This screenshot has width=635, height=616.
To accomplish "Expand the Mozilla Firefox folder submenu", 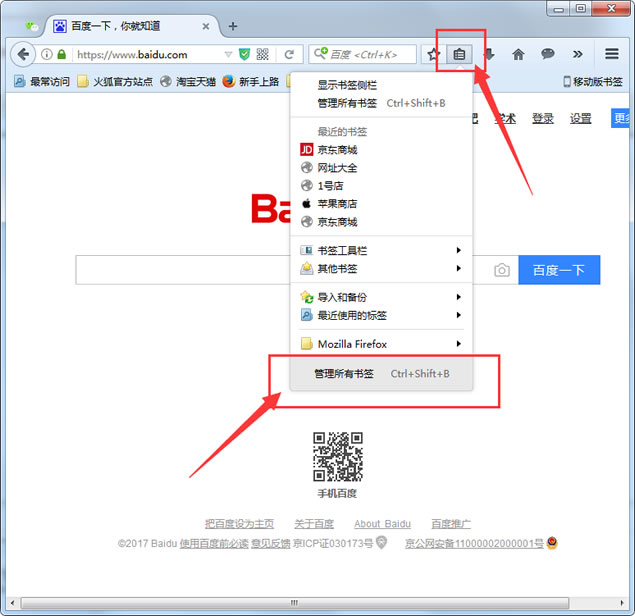I will pos(381,344).
